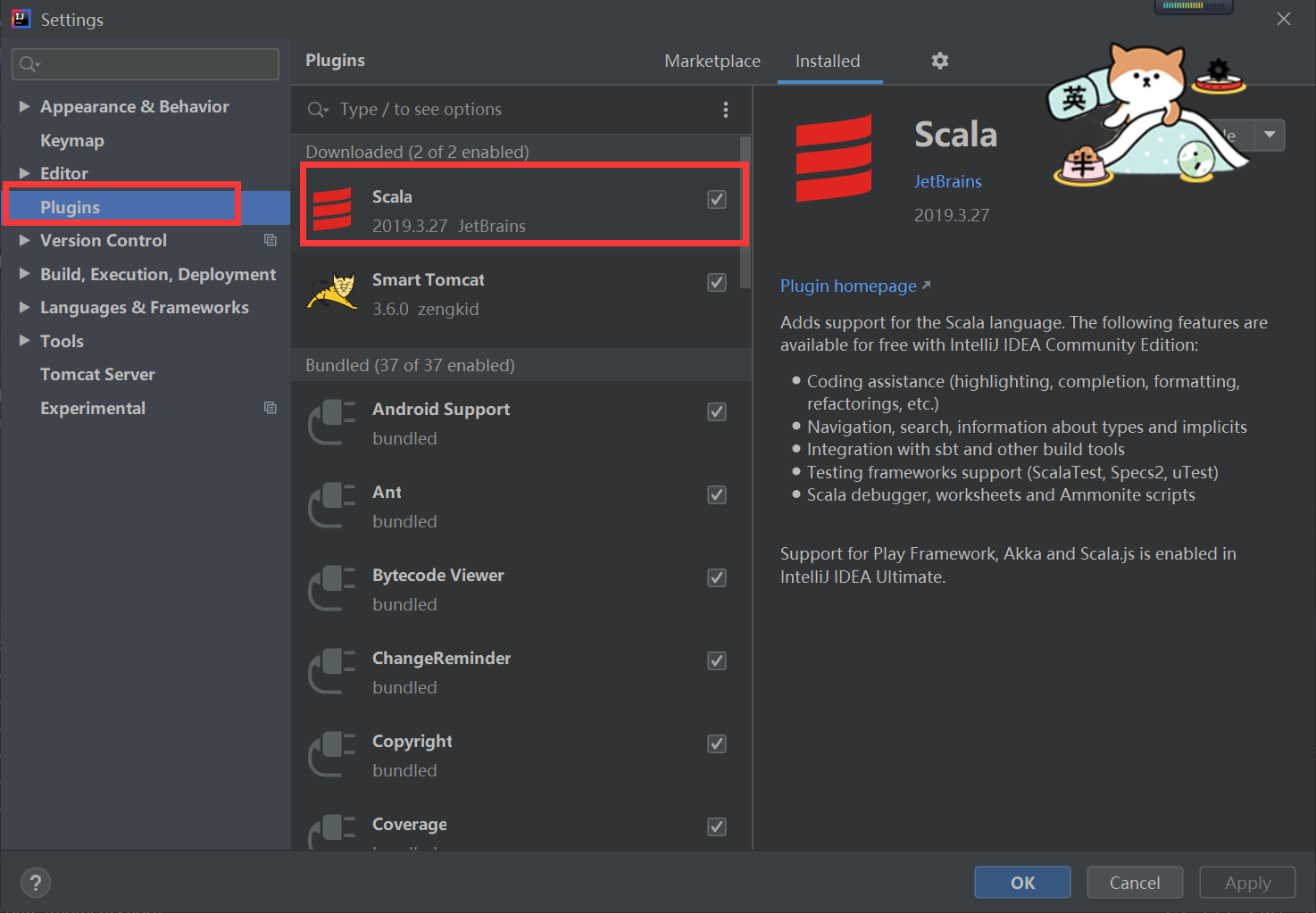Image resolution: width=1316 pixels, height=913 pixels.
Task: Click the Smart Tomcat cat icon
Action: (x=332, y=291)
